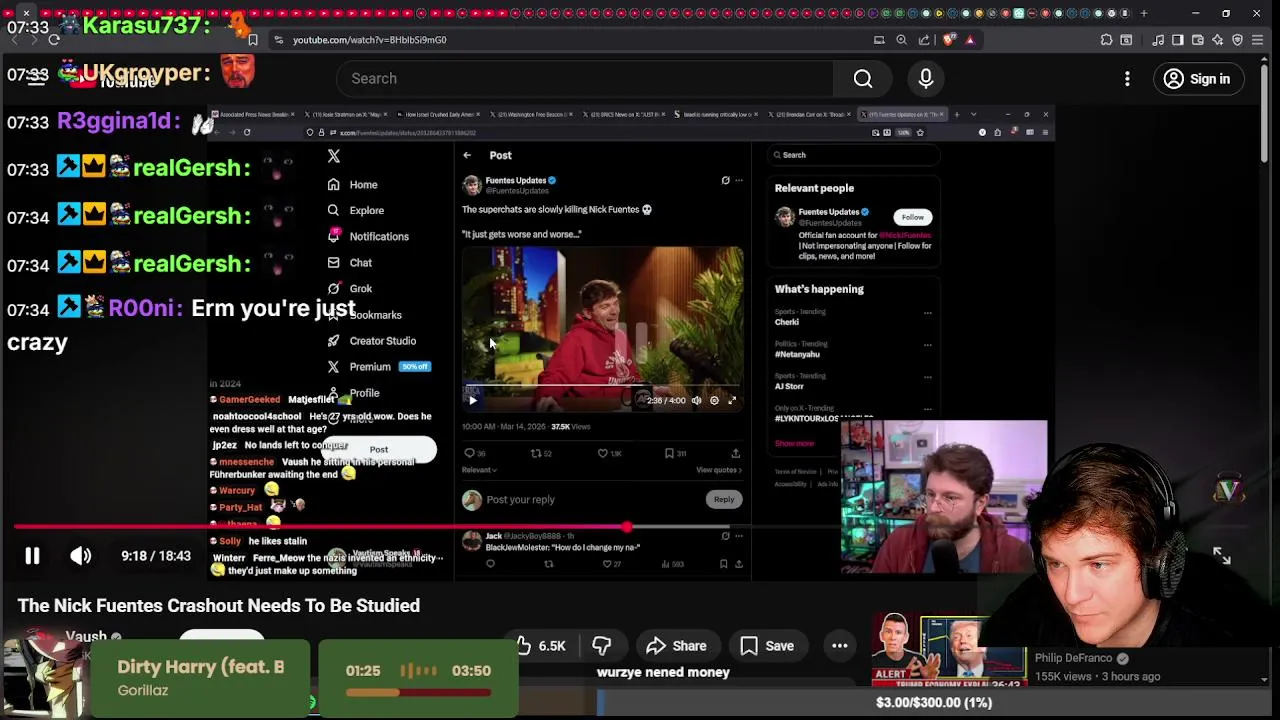Click the X Search box in video

click(853, 155)
